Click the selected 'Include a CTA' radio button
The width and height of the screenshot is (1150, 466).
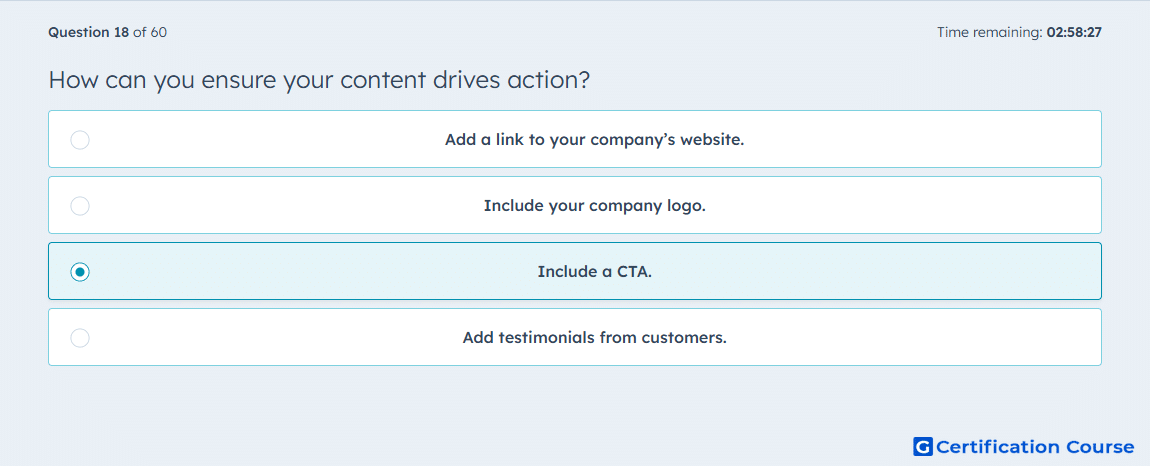pos(80,272)
